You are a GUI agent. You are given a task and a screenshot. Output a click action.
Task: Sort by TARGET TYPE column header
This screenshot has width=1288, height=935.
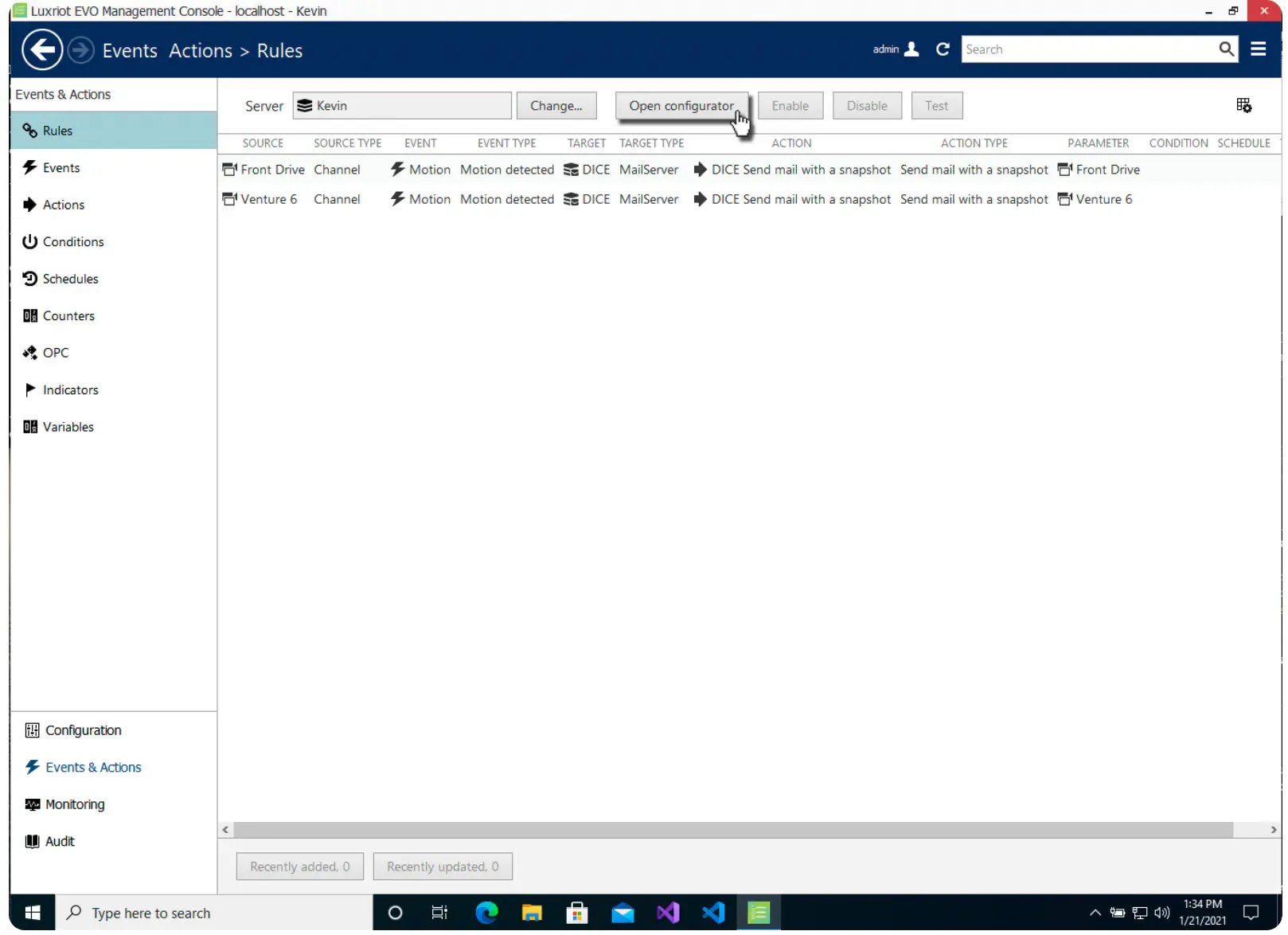[651, 143]
